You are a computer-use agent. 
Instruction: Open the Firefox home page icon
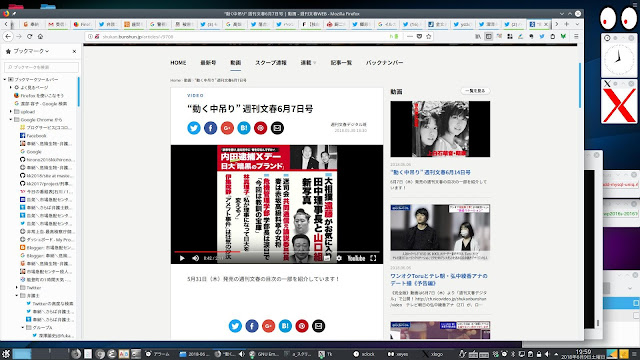[x=40, y=36]
